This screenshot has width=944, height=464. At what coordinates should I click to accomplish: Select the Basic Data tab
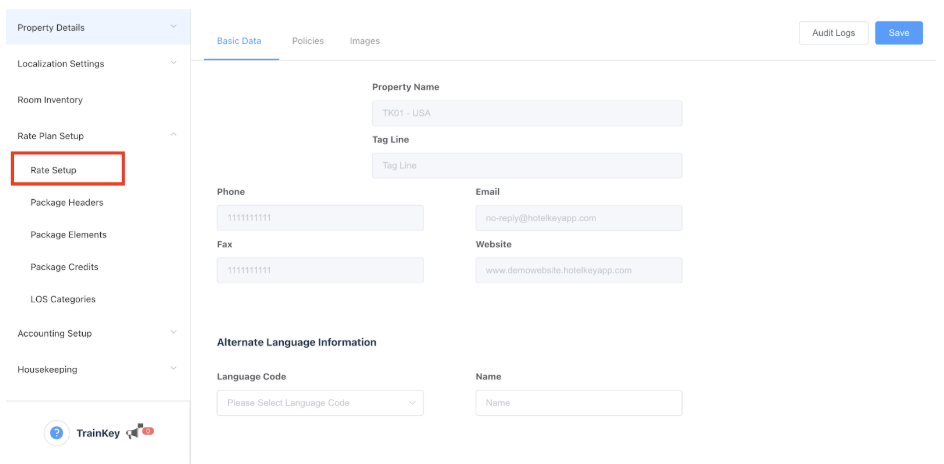click(239, 41)
